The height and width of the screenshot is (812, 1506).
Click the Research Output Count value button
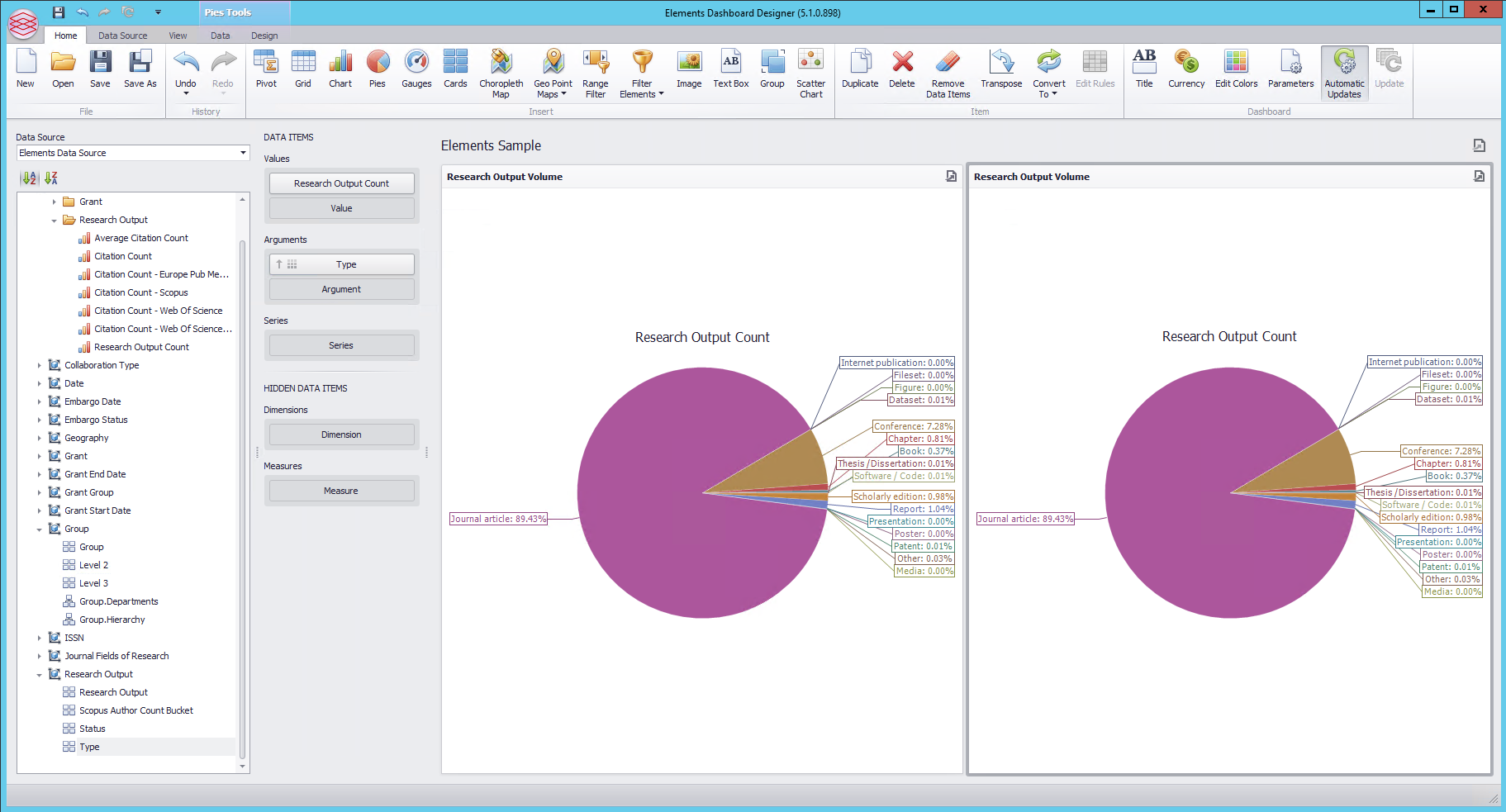tap(341, 183)
